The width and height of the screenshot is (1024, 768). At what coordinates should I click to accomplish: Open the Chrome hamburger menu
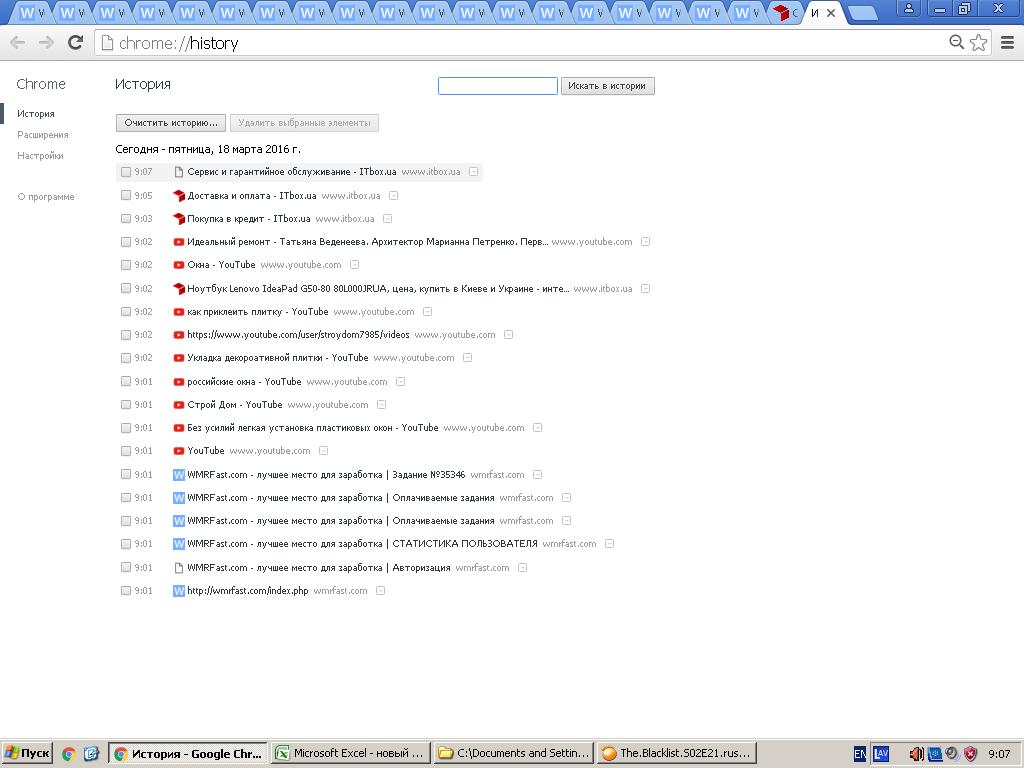coord(1007,42)
